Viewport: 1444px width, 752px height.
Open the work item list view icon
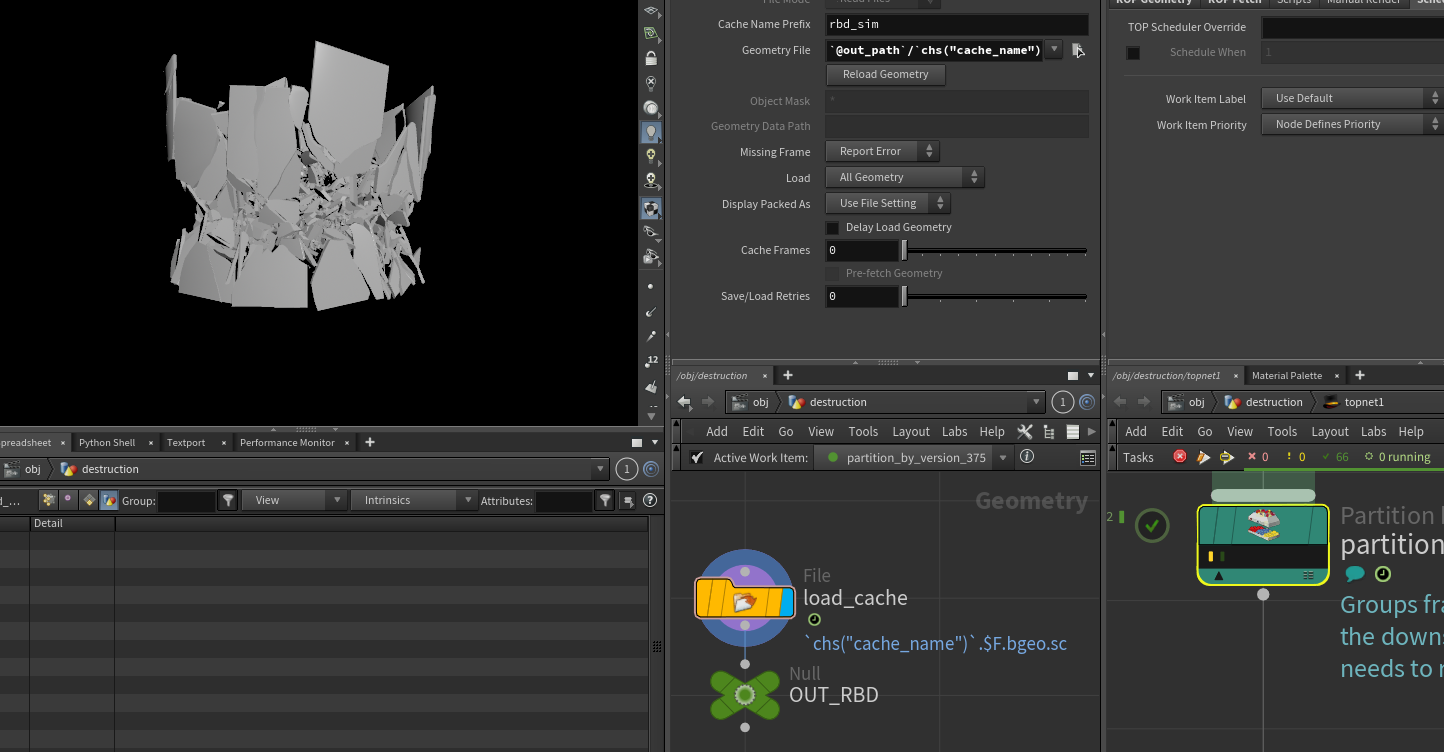1088,458
